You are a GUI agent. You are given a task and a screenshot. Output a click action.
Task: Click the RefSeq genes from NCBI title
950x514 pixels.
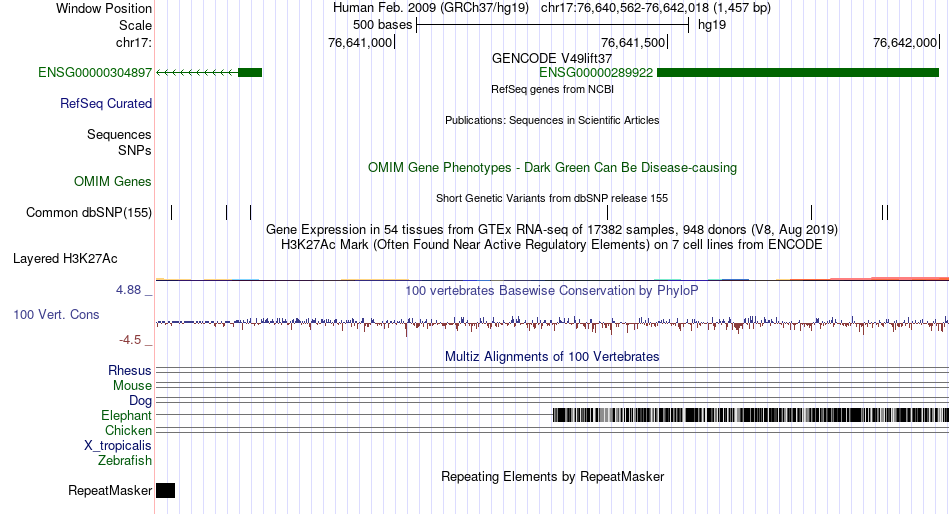pos(552,90)
